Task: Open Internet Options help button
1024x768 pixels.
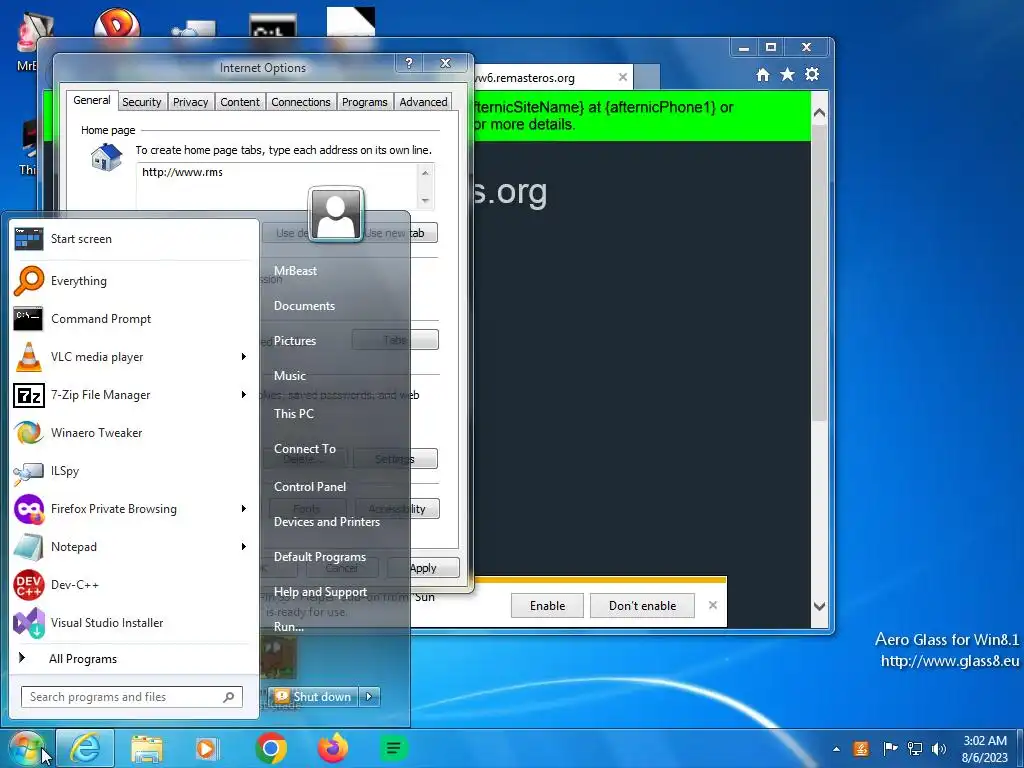Action: [x=409, y=63]
